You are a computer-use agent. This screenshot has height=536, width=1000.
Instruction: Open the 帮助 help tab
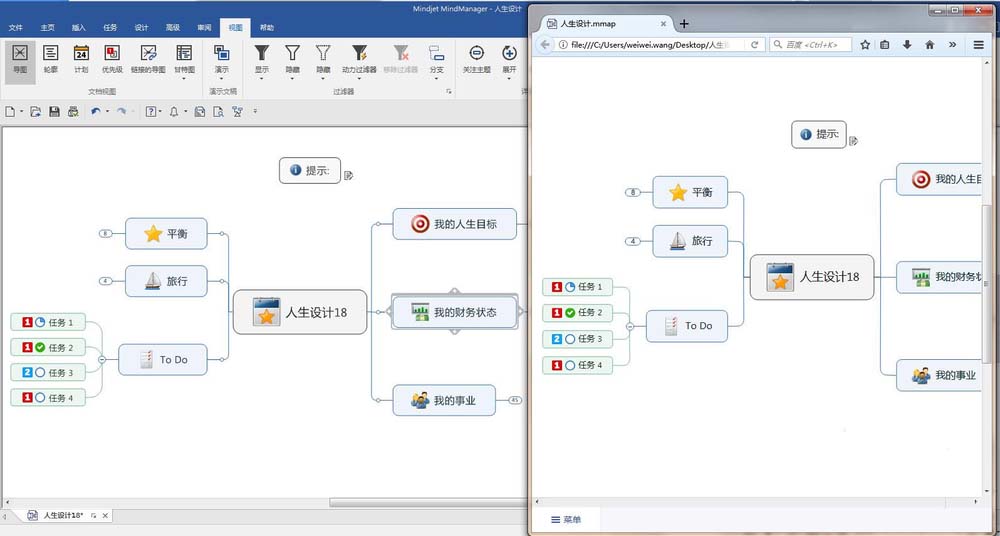pyautogui.click(x=267, y=27)
